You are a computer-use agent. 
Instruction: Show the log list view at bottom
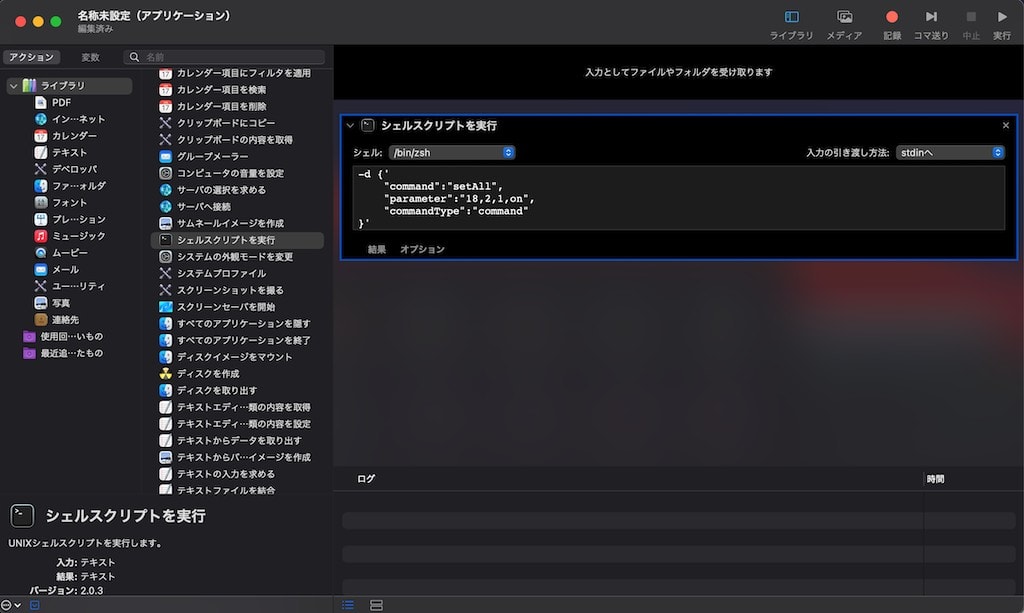[x=348, y=605]
